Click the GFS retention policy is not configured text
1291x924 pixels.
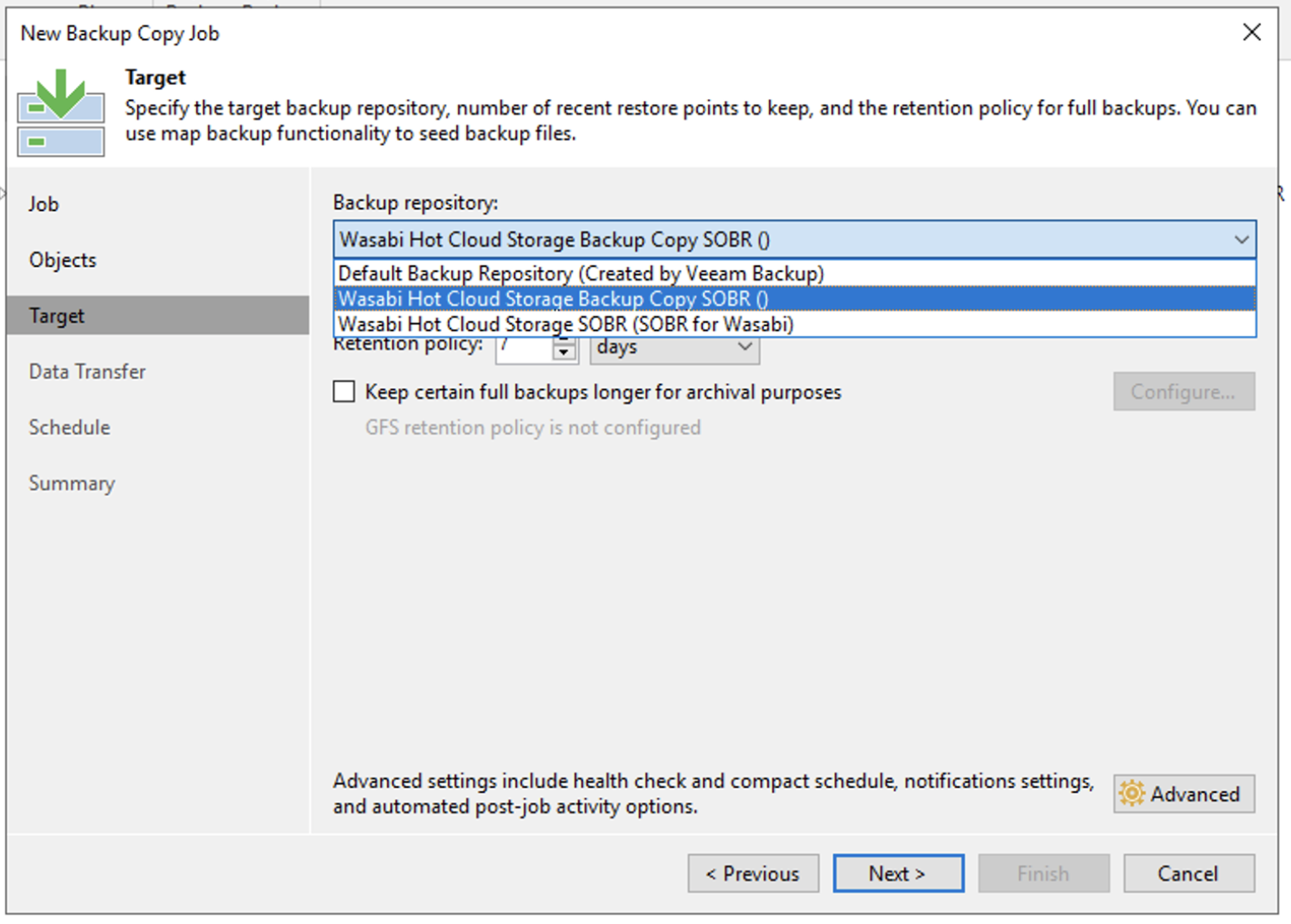532,428
